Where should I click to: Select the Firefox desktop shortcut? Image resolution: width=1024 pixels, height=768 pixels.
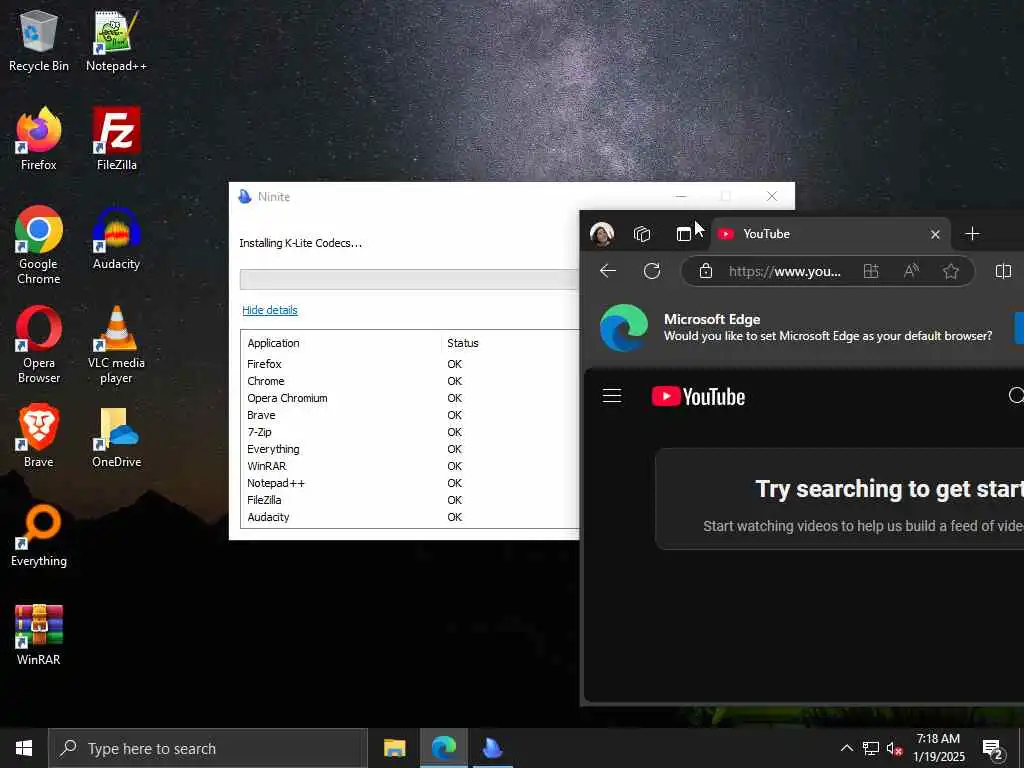pyautogui.click(x=39, y=139)
